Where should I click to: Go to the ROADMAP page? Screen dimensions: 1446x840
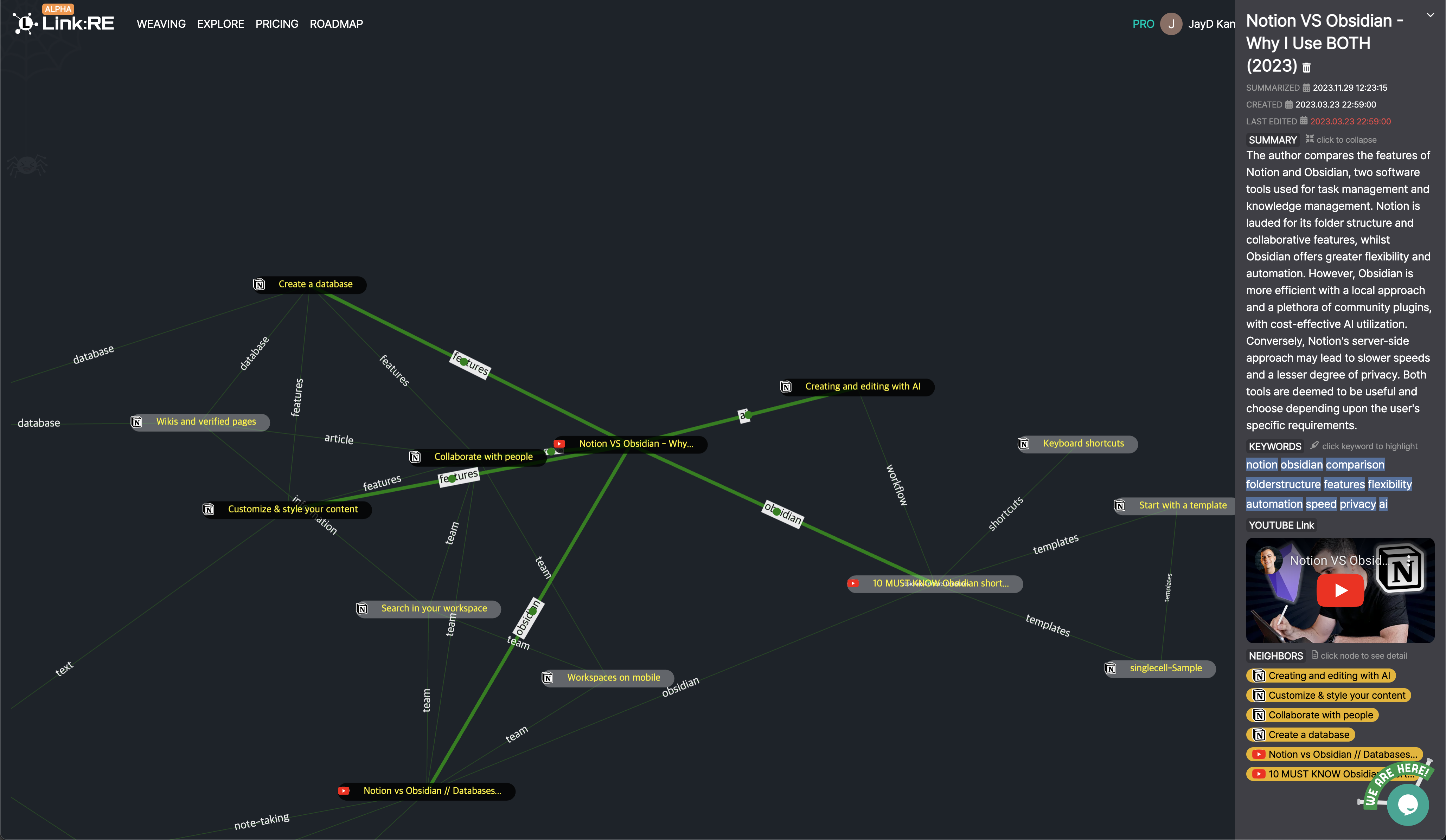pos(336,24)
